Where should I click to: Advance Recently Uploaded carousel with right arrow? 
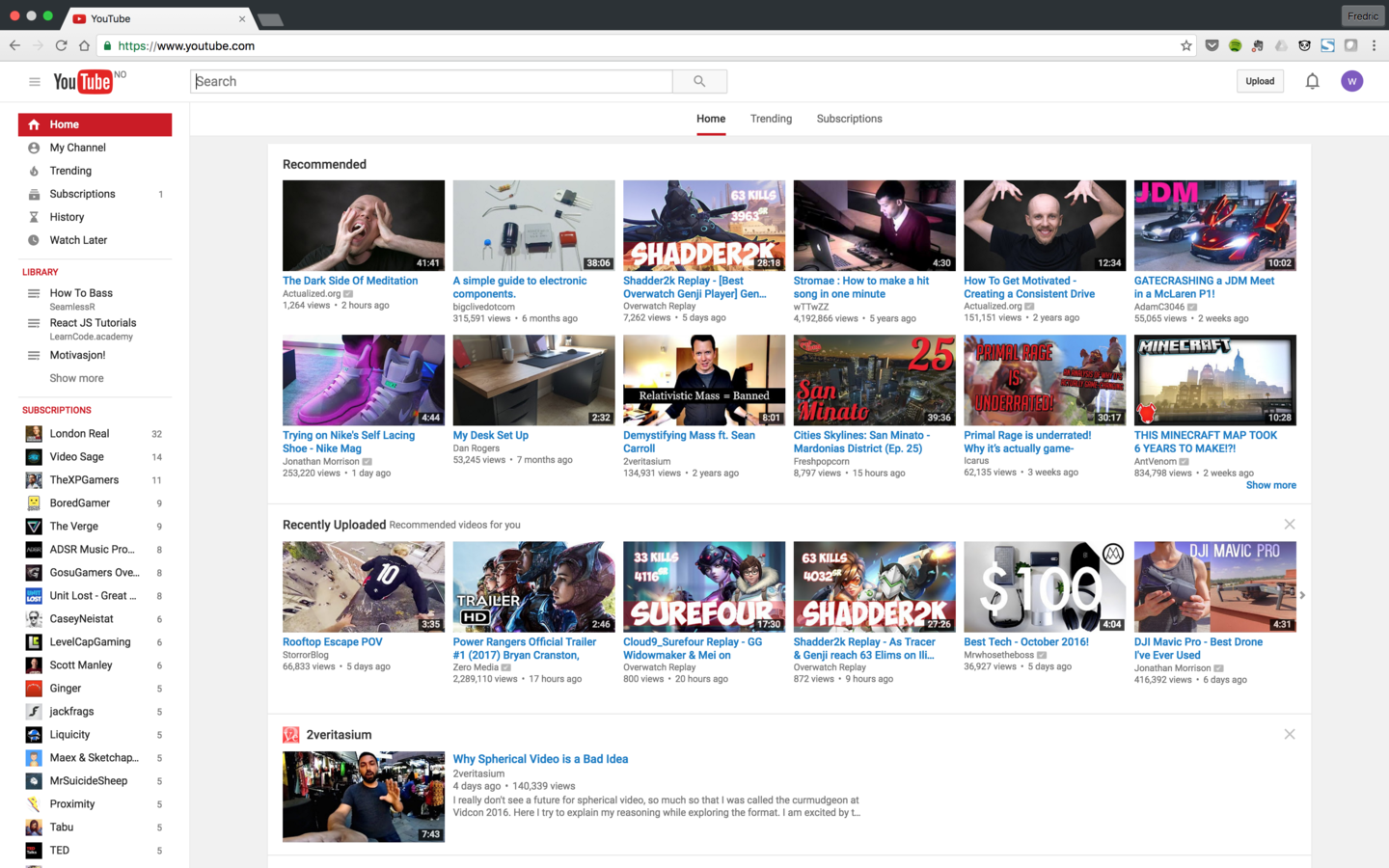pyautogui.click(x=1302, y=595)
